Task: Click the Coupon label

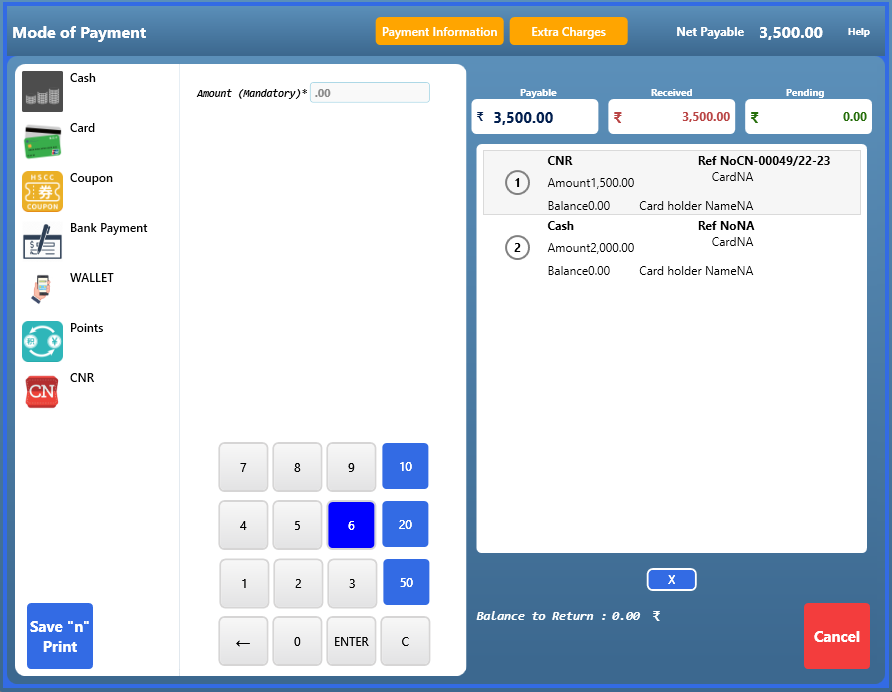Action: 91,178
